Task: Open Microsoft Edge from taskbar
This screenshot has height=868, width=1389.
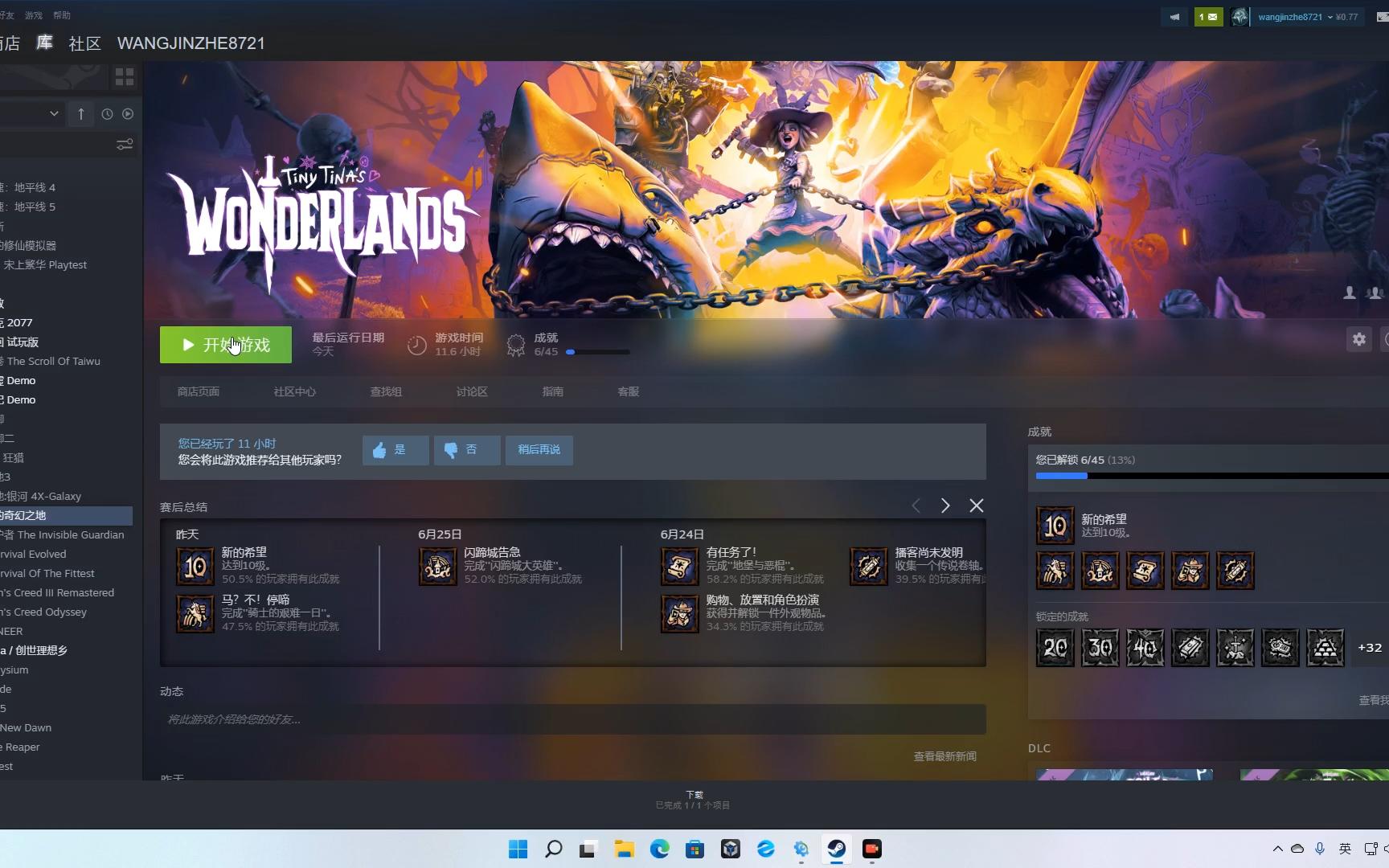Action: pyautogui.click(x=660, y=849)
